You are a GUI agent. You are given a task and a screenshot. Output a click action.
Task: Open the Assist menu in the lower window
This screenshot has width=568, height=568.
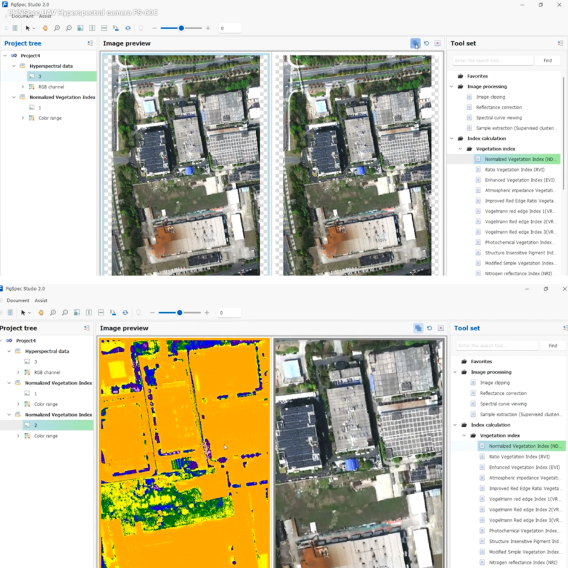41,300
